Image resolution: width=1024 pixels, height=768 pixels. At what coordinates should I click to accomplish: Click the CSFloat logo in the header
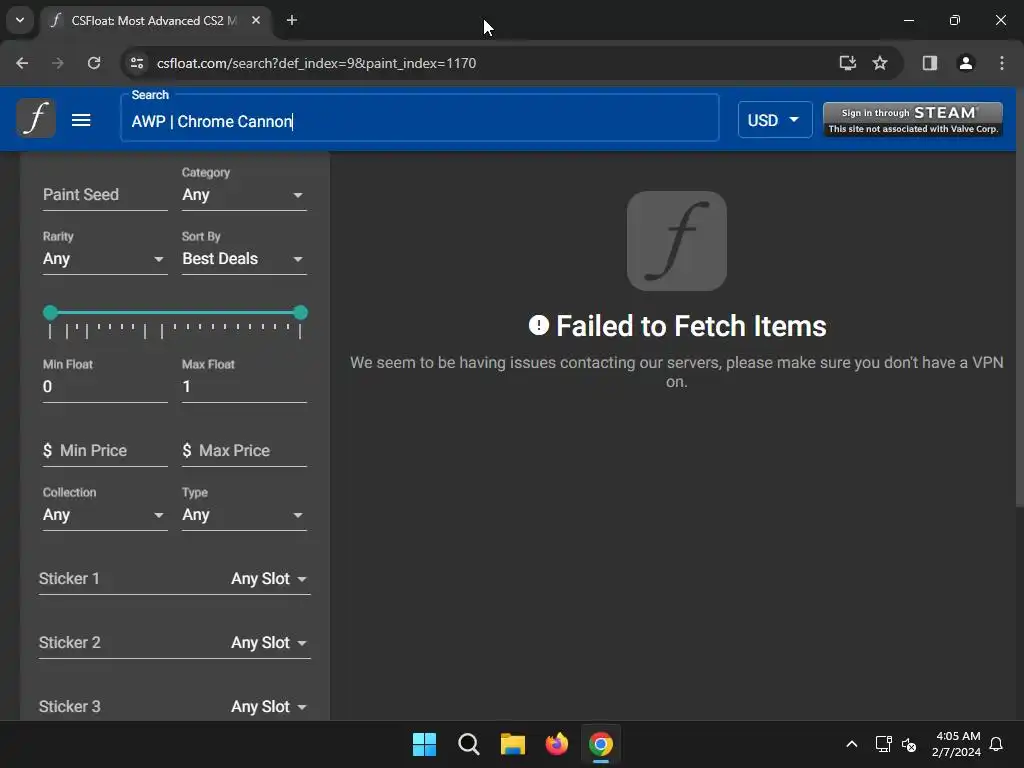[36, 118]
